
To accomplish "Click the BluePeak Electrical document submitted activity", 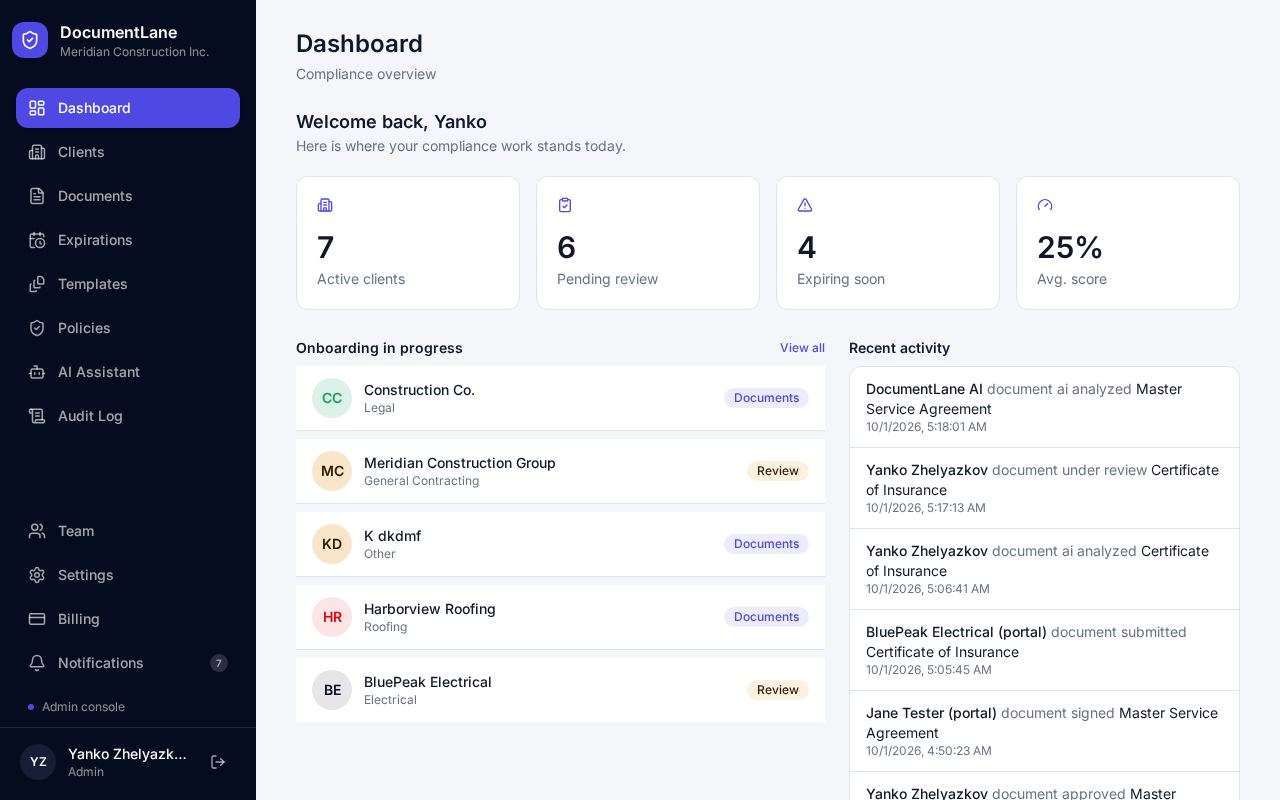I will coord(1044,650).
